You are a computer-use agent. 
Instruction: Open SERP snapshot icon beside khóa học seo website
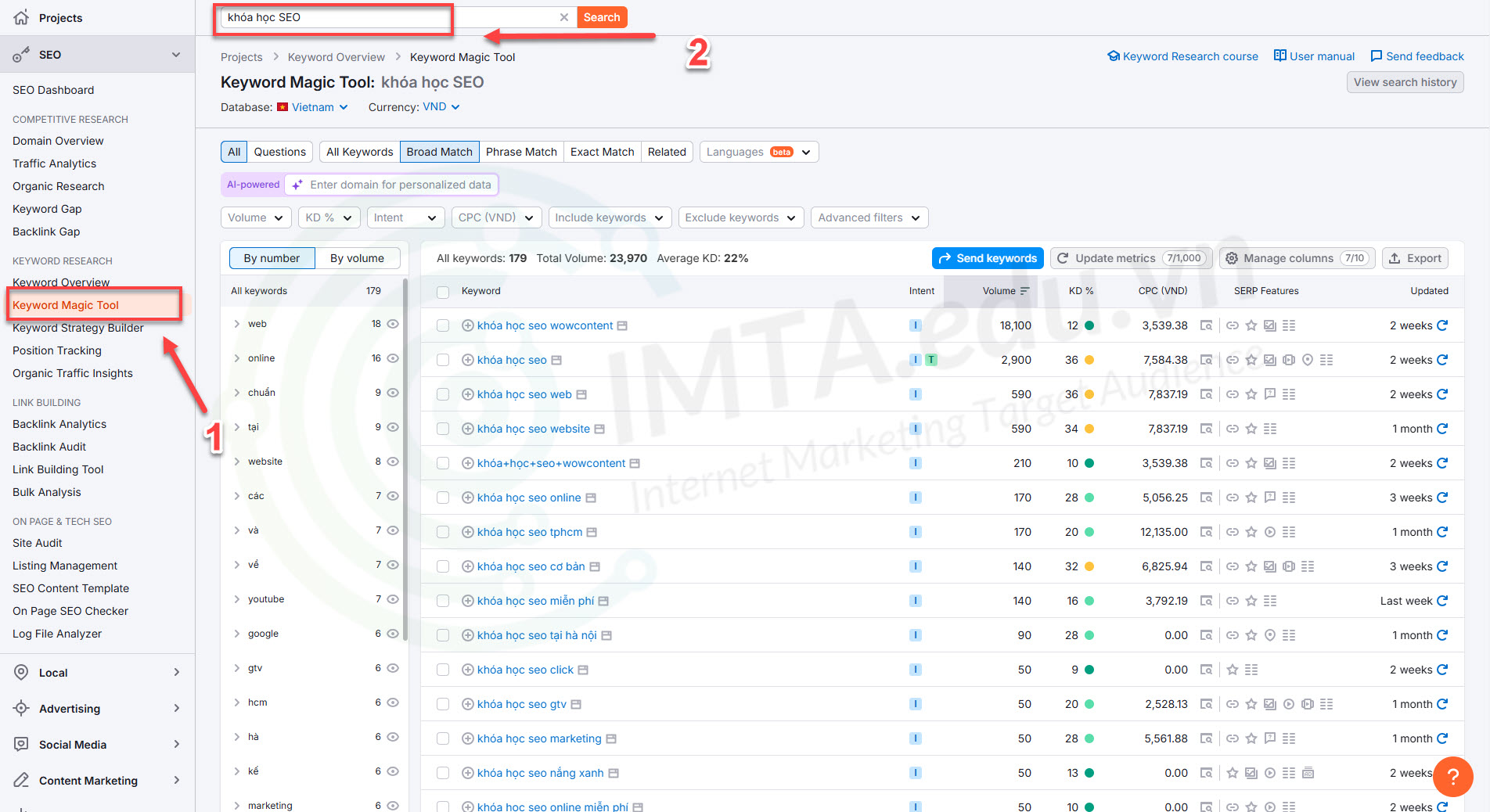599,429
